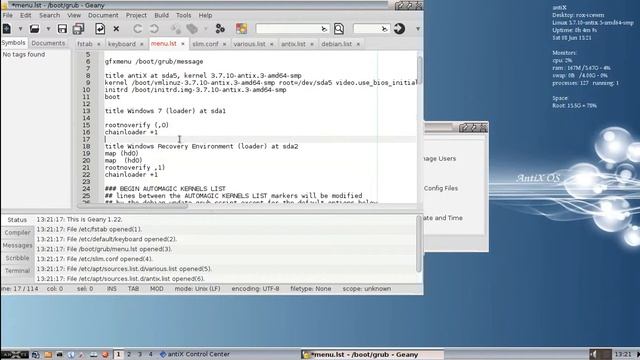Open the Compiler message tab
The width and height of the screenshot is (640, 360).
(17, 232)
